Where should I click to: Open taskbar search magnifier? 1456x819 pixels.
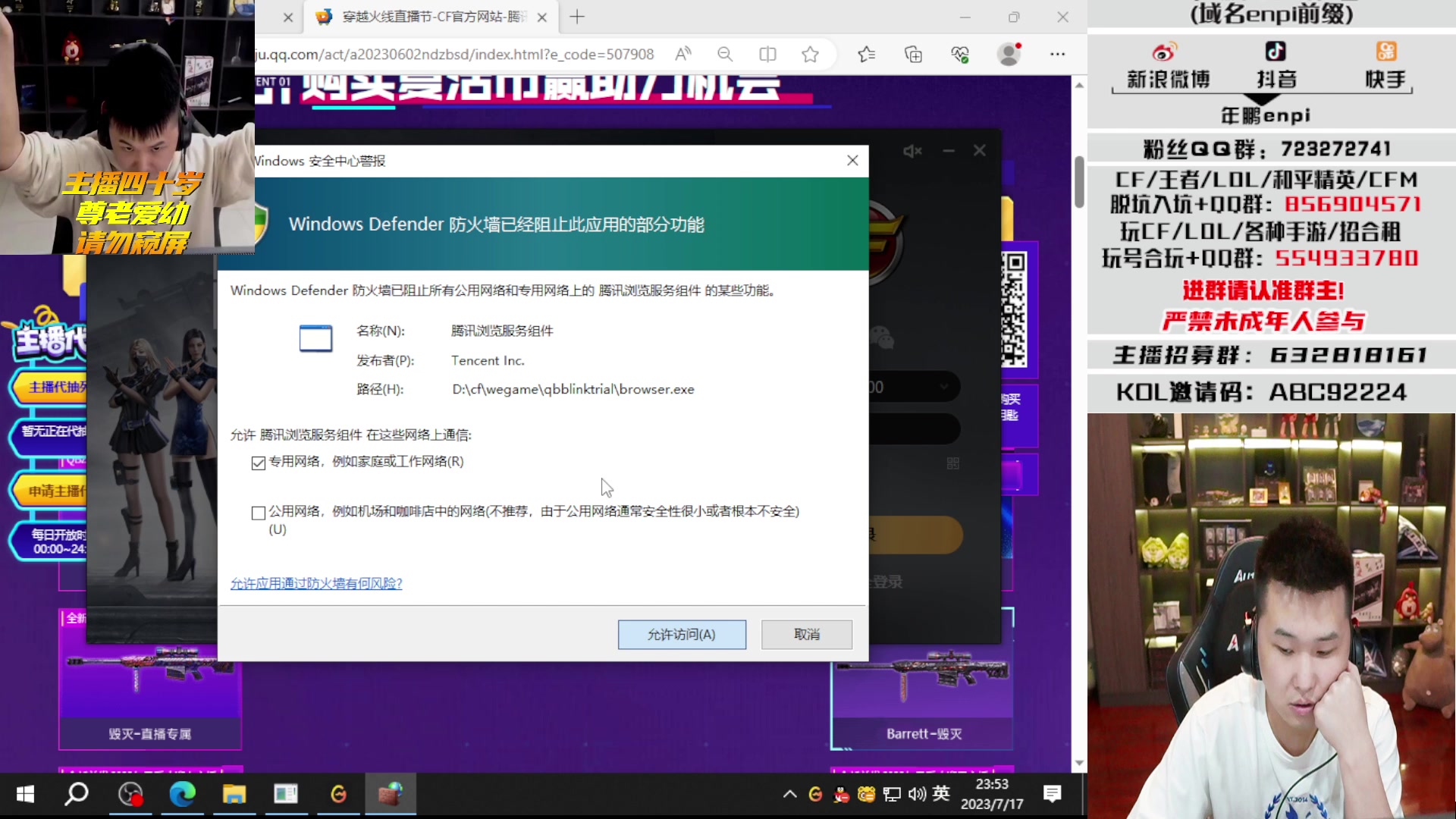[x=77, y=794]
